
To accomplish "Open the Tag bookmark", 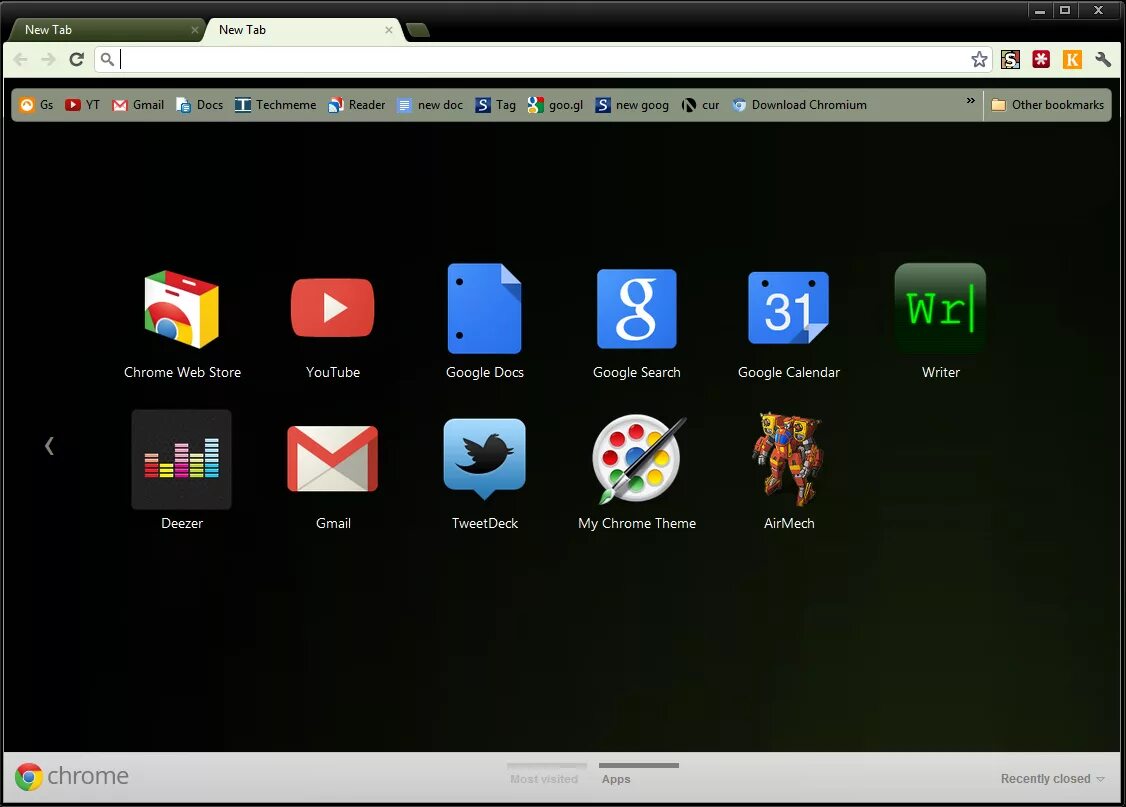I will [495, 105].
